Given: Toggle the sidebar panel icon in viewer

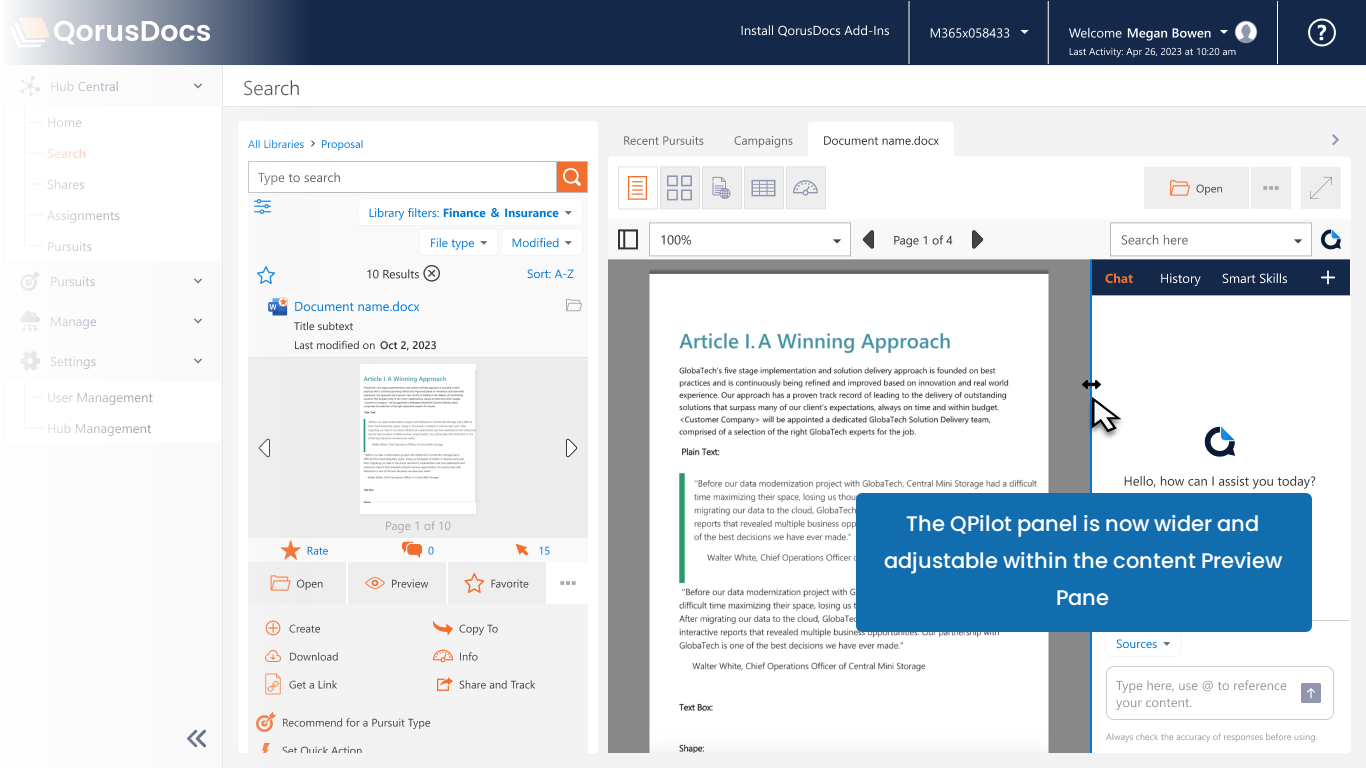Looking at the screenshot, I should point(628,240).
